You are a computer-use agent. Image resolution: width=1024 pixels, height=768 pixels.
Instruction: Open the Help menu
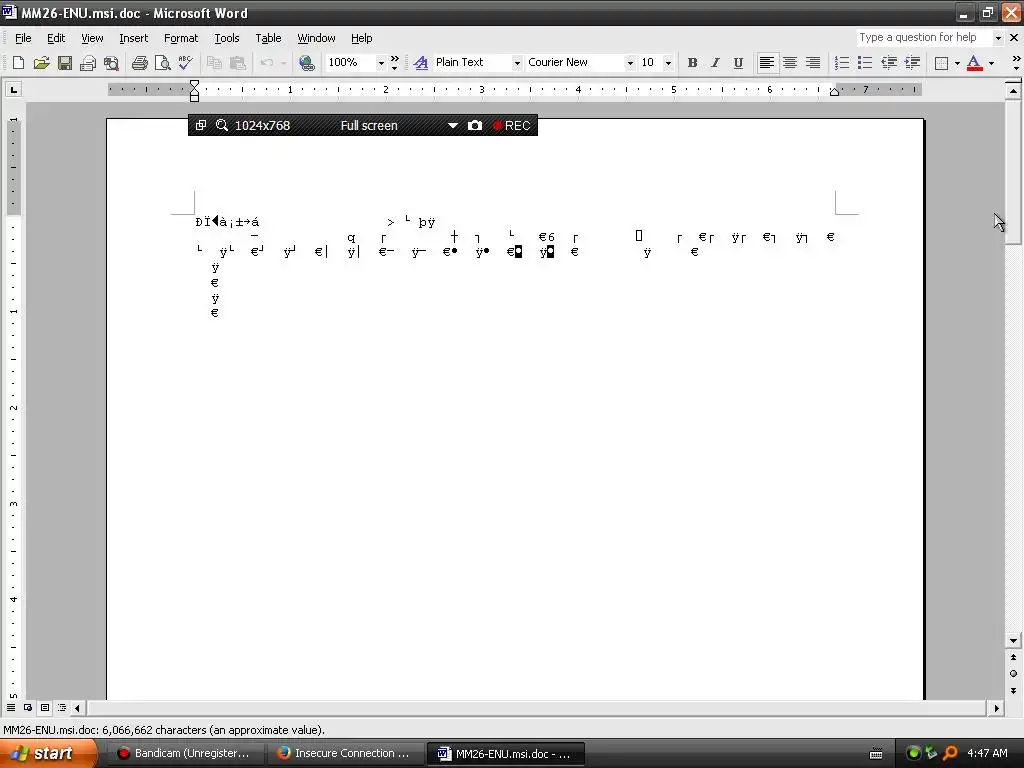point(361,38)
